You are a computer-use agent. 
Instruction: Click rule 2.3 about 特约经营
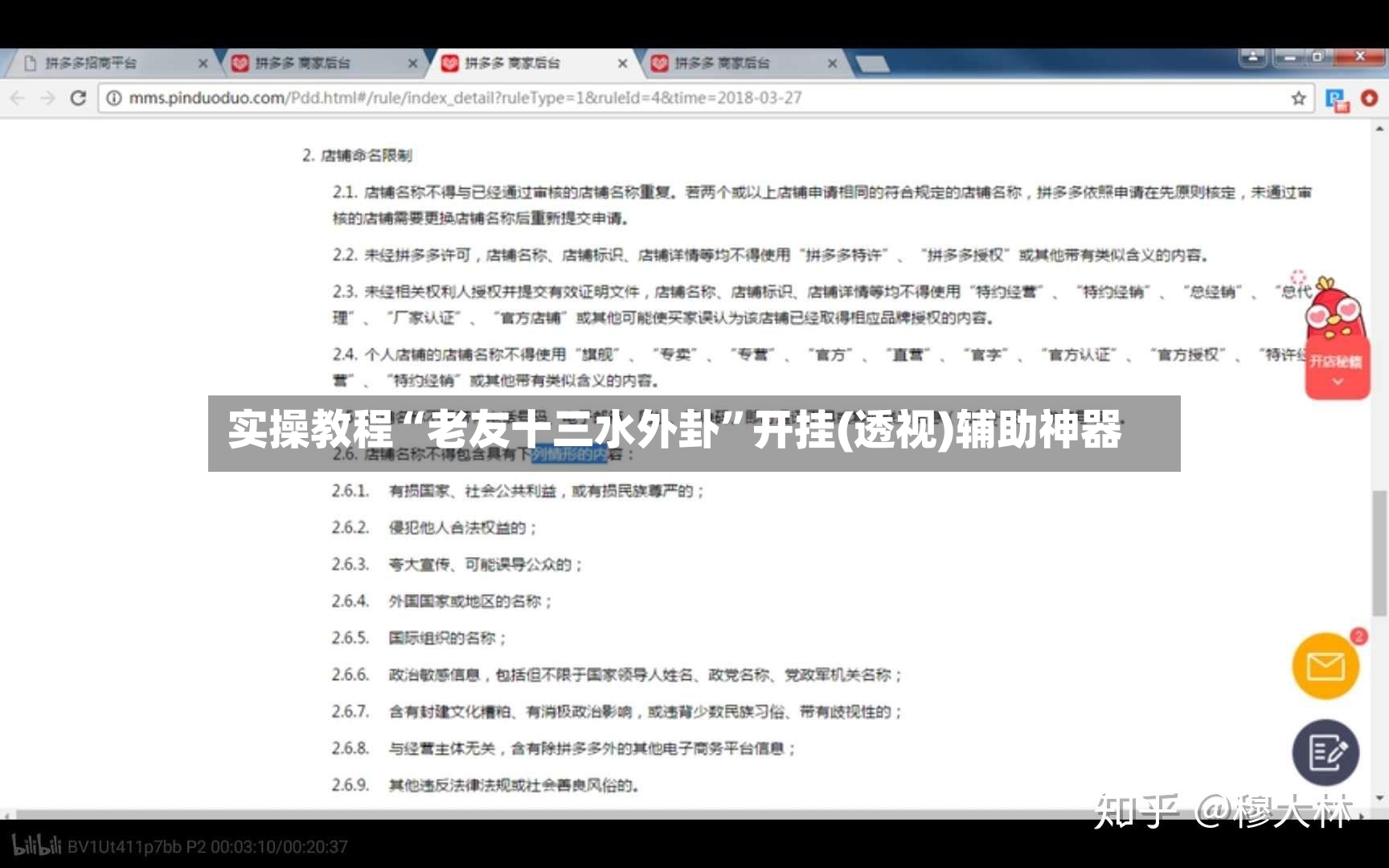click(822, 304)
